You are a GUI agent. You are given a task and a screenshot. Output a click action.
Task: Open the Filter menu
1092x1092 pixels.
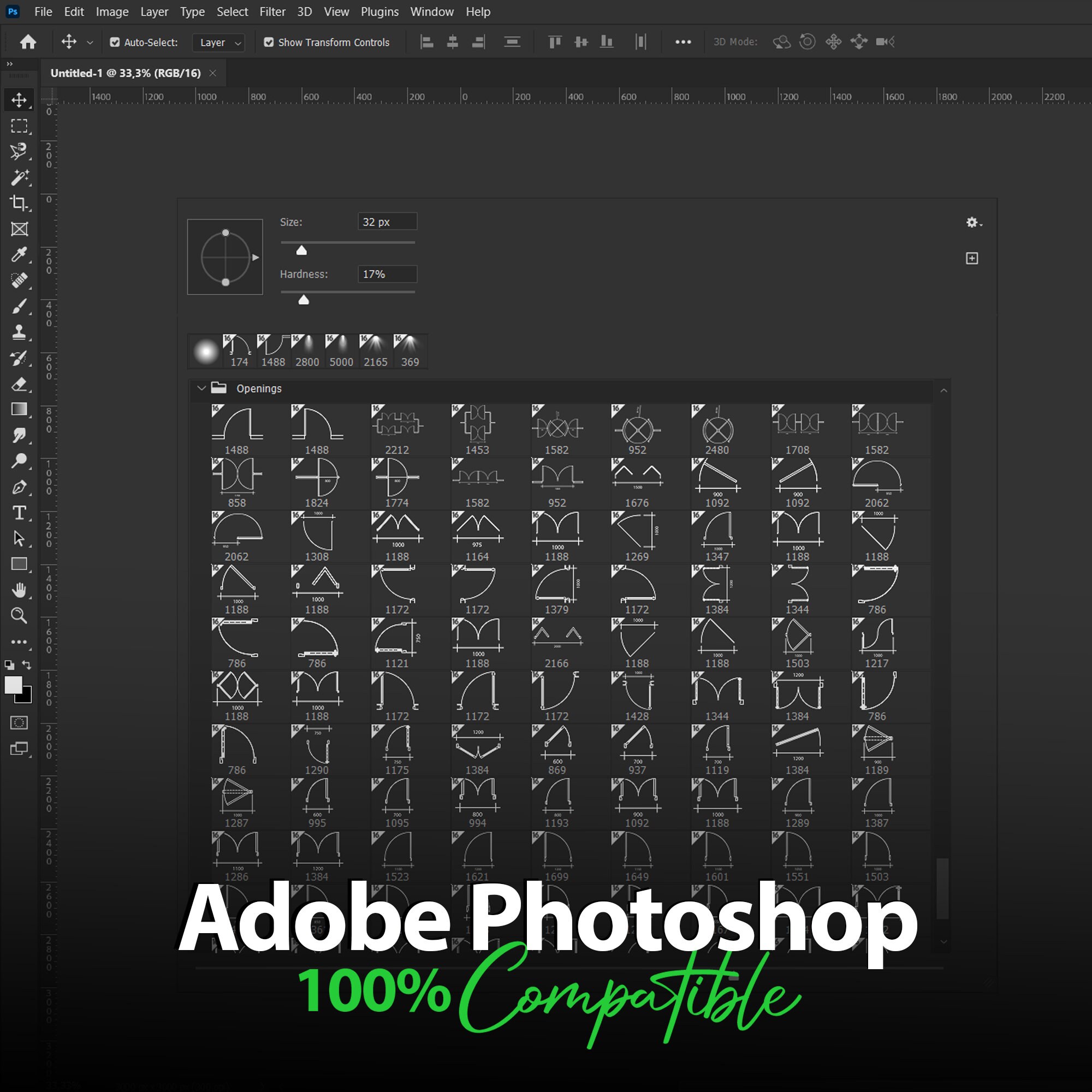pyautogui.click(x=272, y=12)
